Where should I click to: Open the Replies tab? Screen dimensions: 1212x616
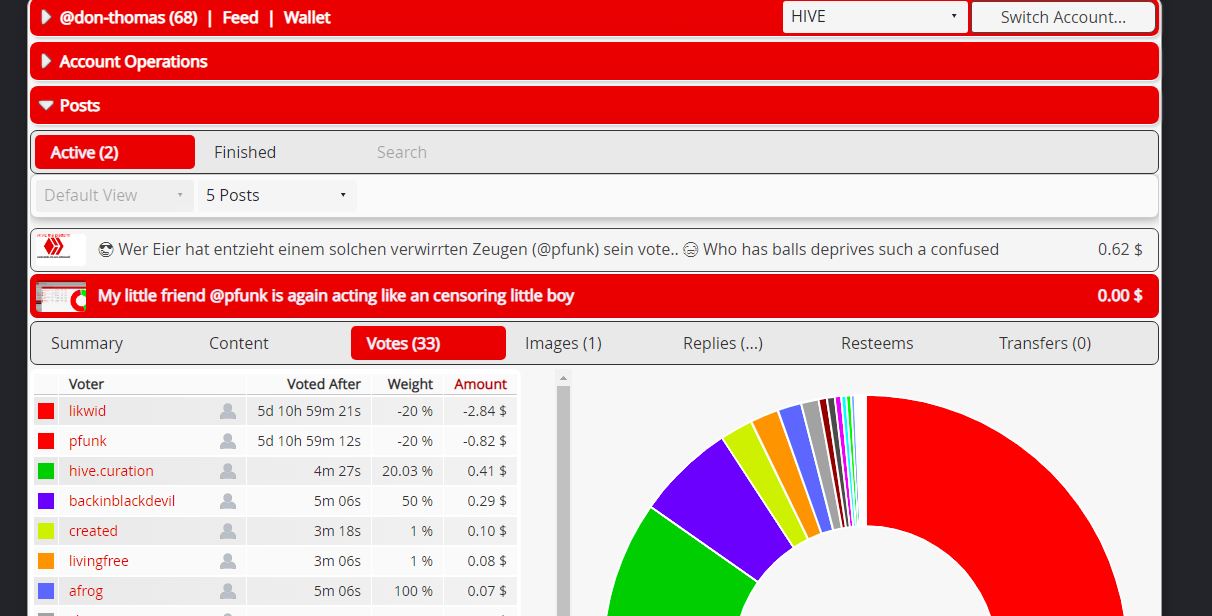pyautogui.click(x=723, y=343)
